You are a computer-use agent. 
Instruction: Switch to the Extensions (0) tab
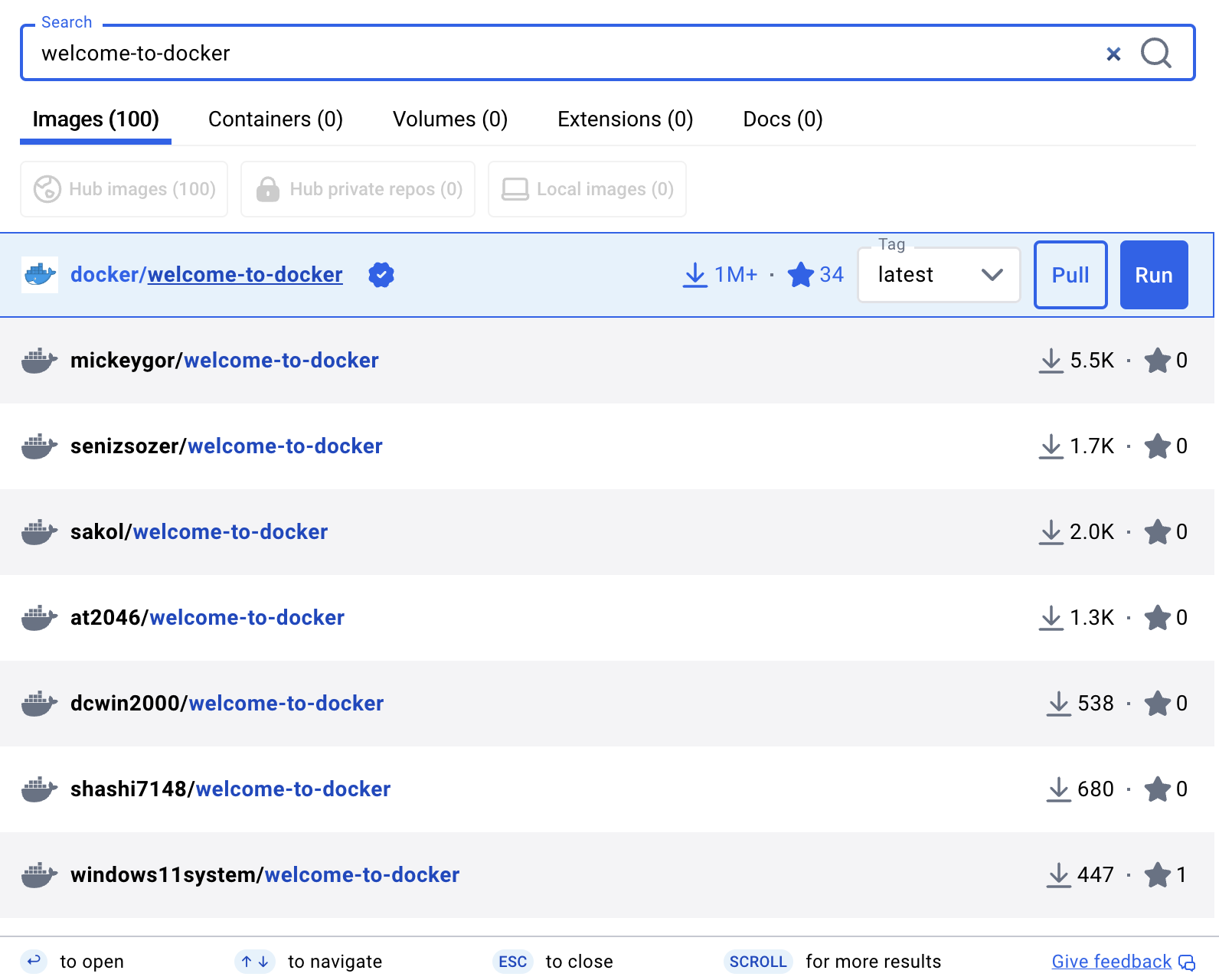click(x=626, y=119)
